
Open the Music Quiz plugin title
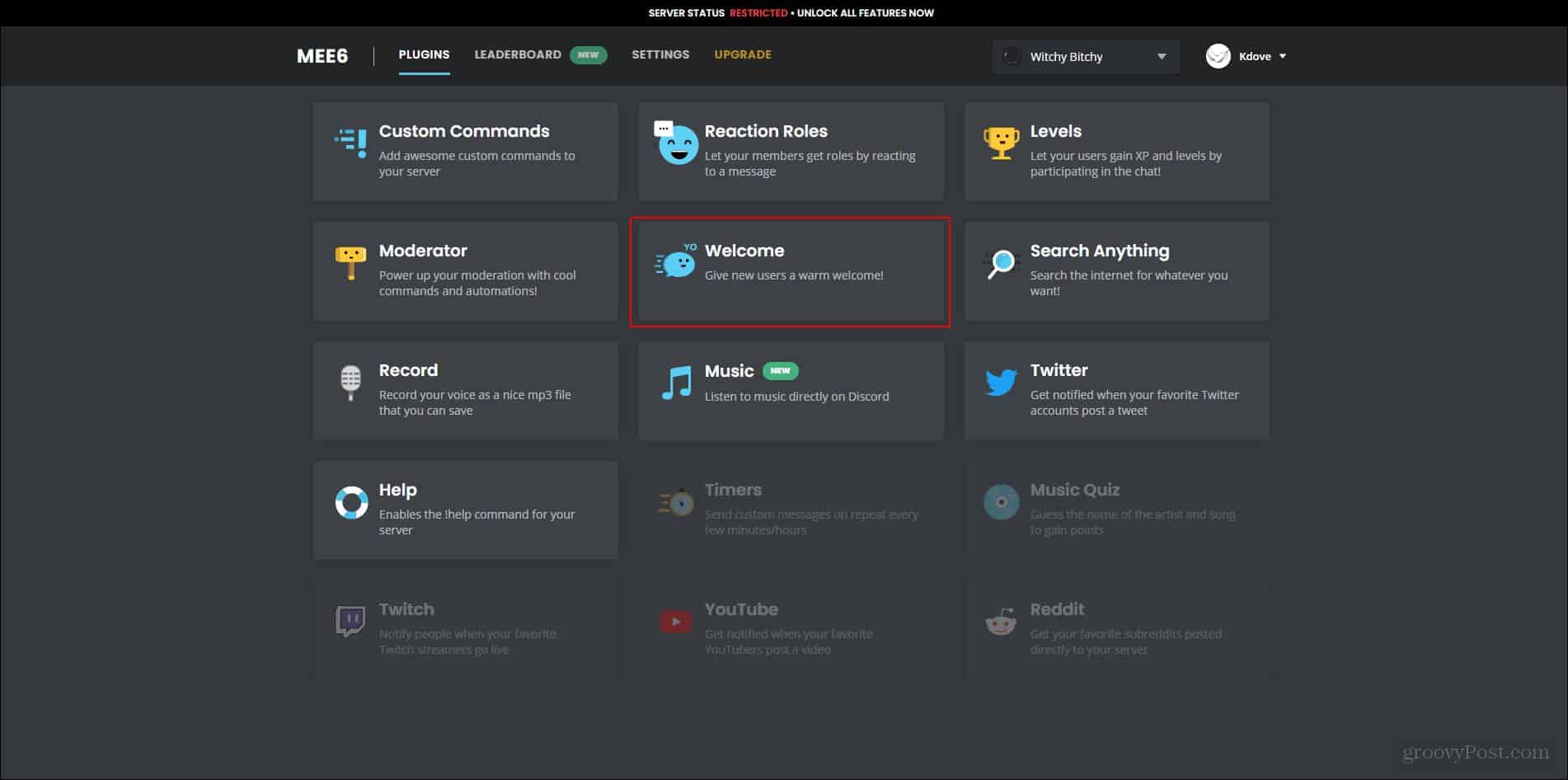(1075, 490)
